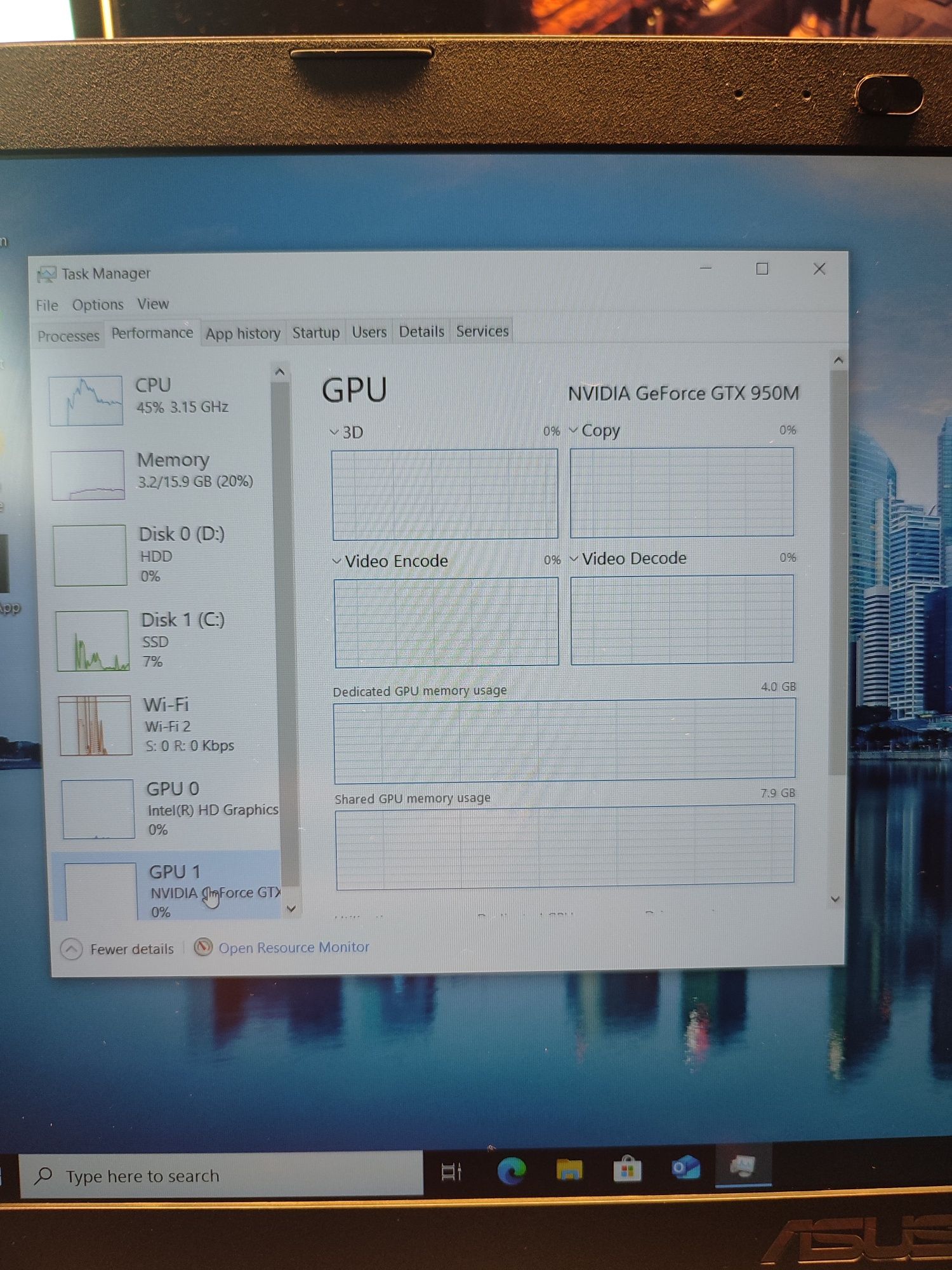Click sidebar scrollbar up arrow
The image size is (952, 1270).
point(280,373)
